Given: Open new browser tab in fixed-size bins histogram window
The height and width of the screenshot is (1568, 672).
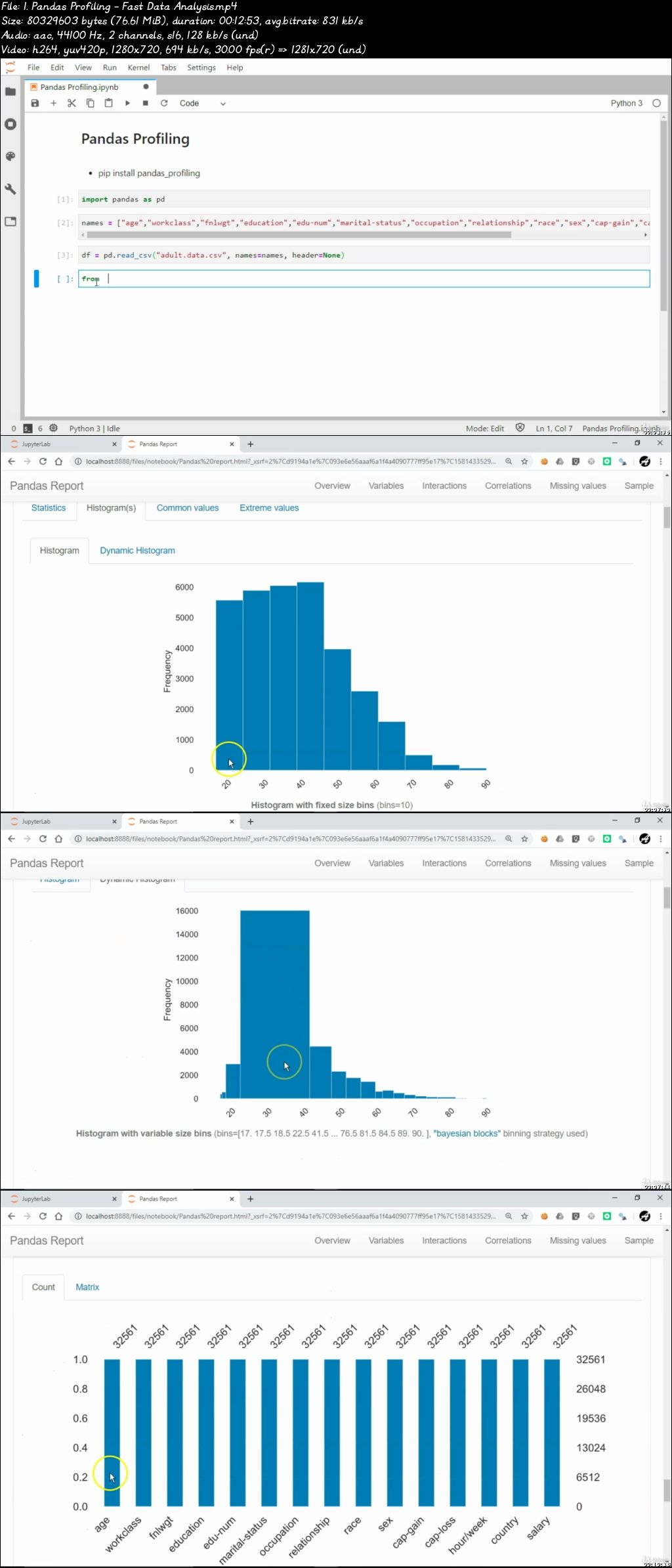Looking at the screenshot, I should [x=250, y=444].
